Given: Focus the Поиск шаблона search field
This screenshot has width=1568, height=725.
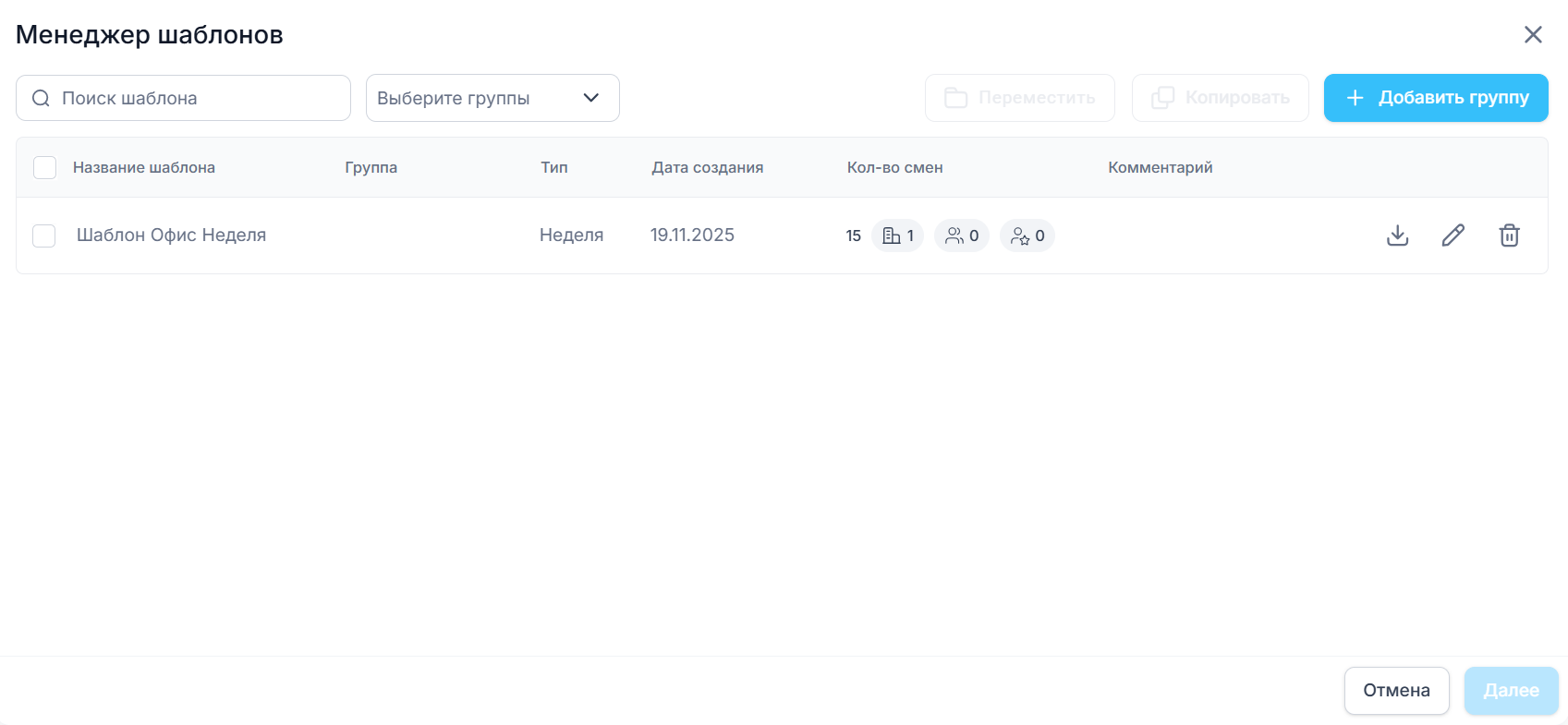Looking at the screenshot, I should tap(199, 98).
